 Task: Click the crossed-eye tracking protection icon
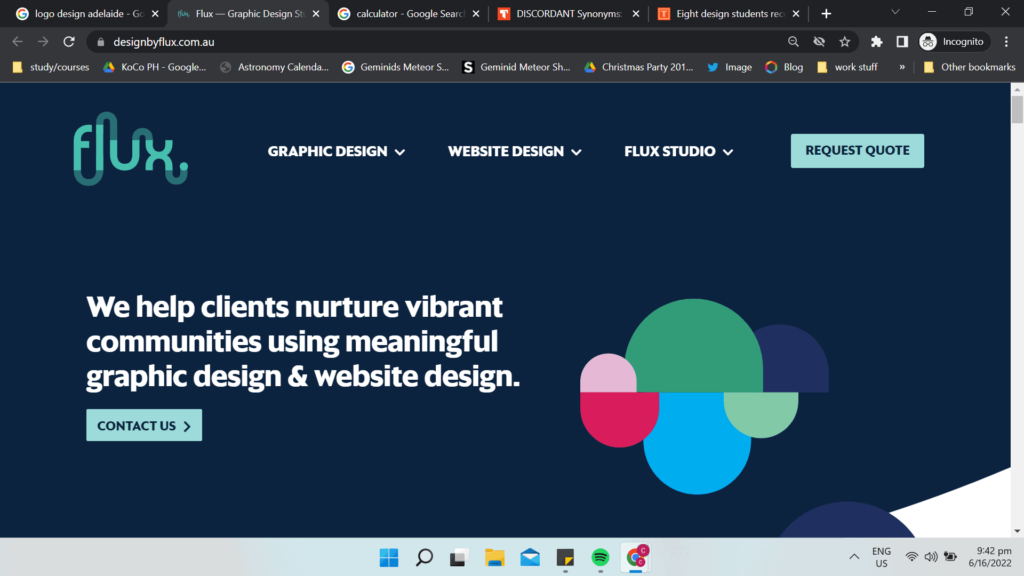[x=819, y=42]
